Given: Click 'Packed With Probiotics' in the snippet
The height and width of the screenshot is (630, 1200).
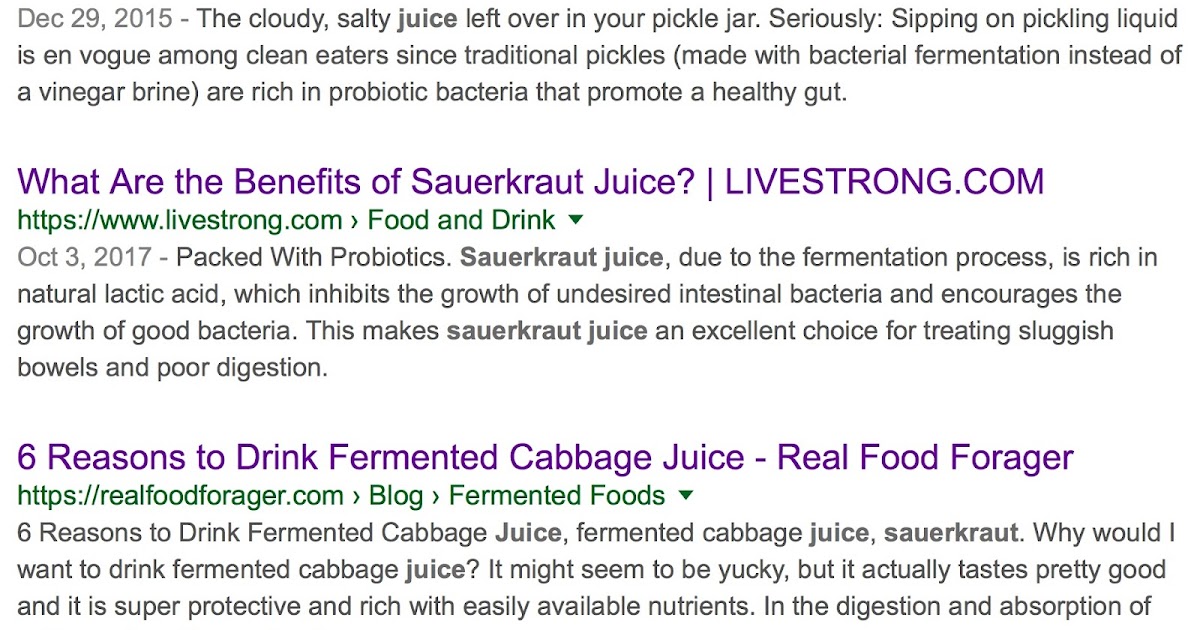Looking at the screenshot, I should pos(313,258).
